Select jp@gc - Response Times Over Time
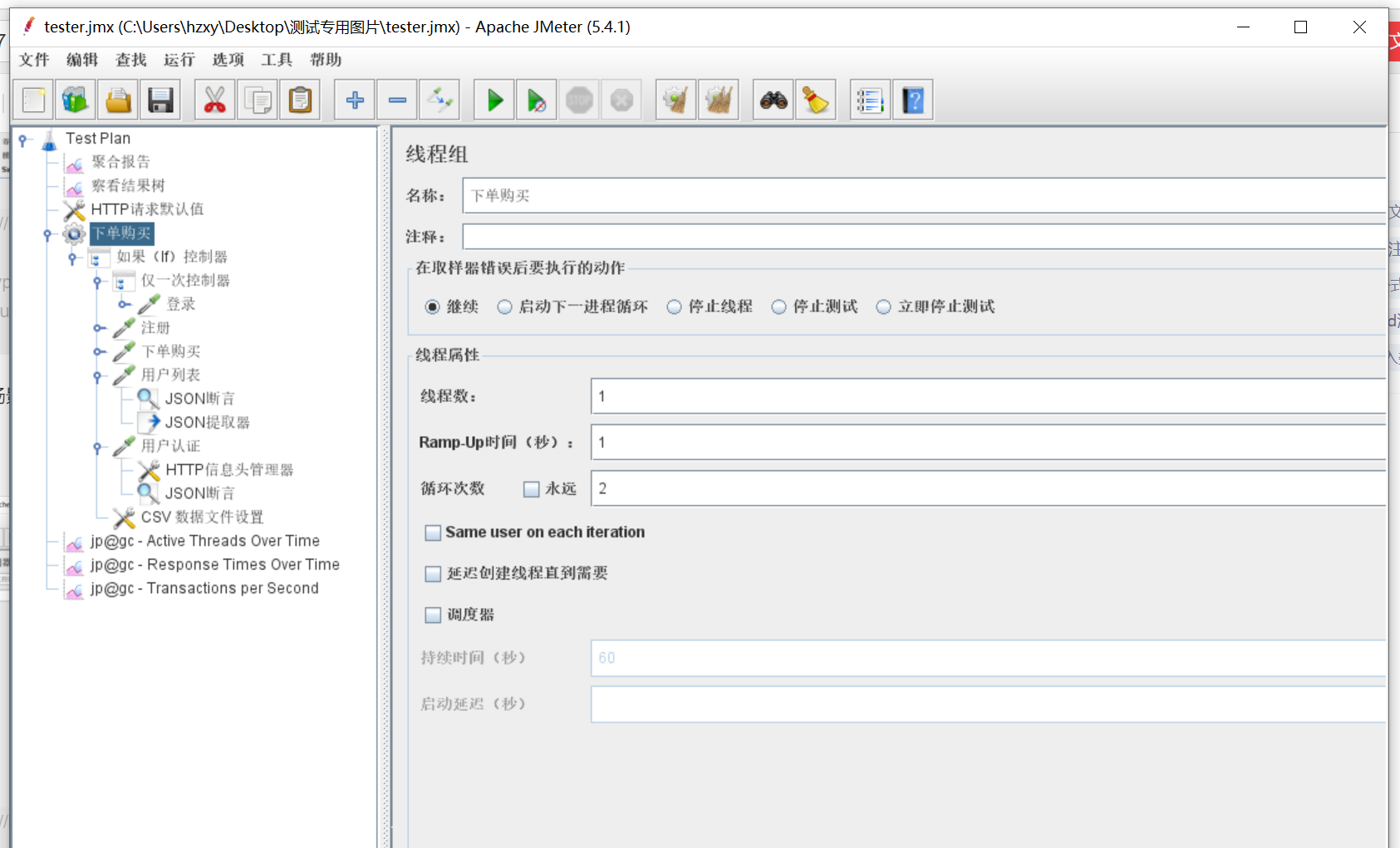 [x=215, y=565]
